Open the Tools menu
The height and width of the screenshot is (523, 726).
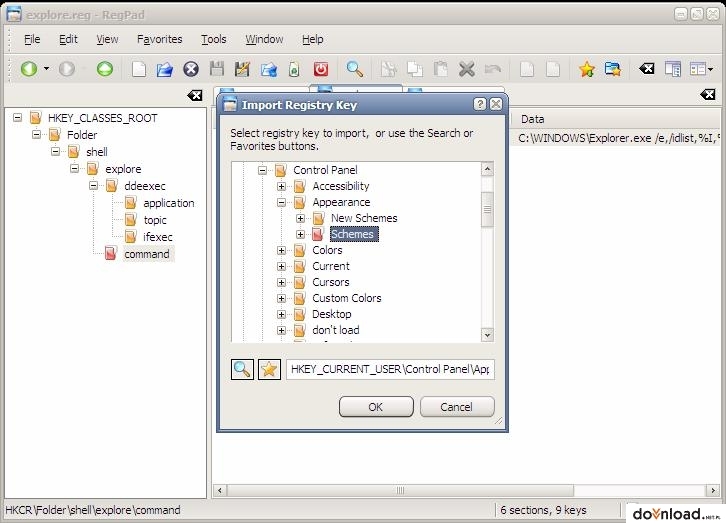pyautogui.click(x=213, y=39)
